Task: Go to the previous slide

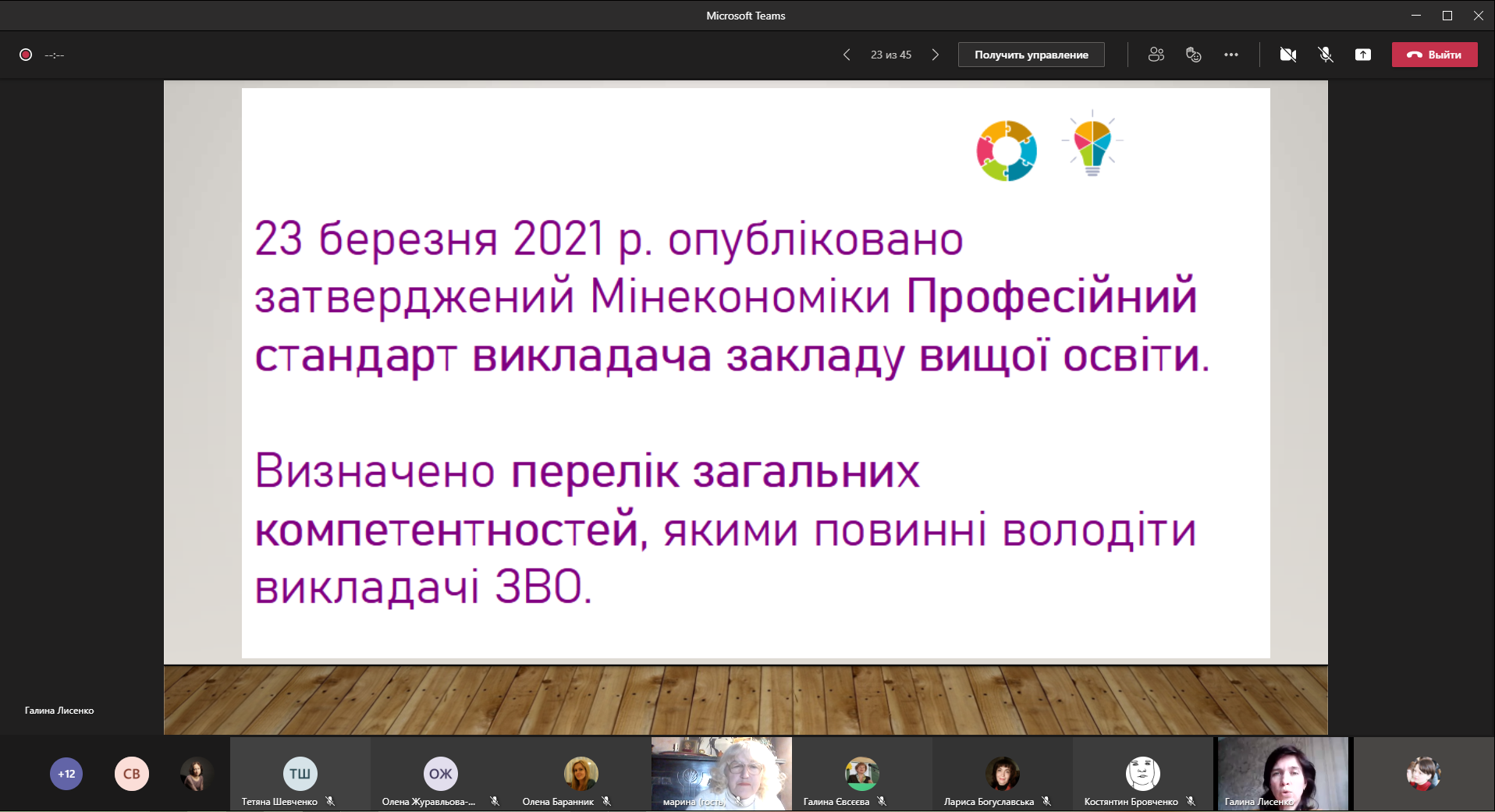Action: point(847,55)
